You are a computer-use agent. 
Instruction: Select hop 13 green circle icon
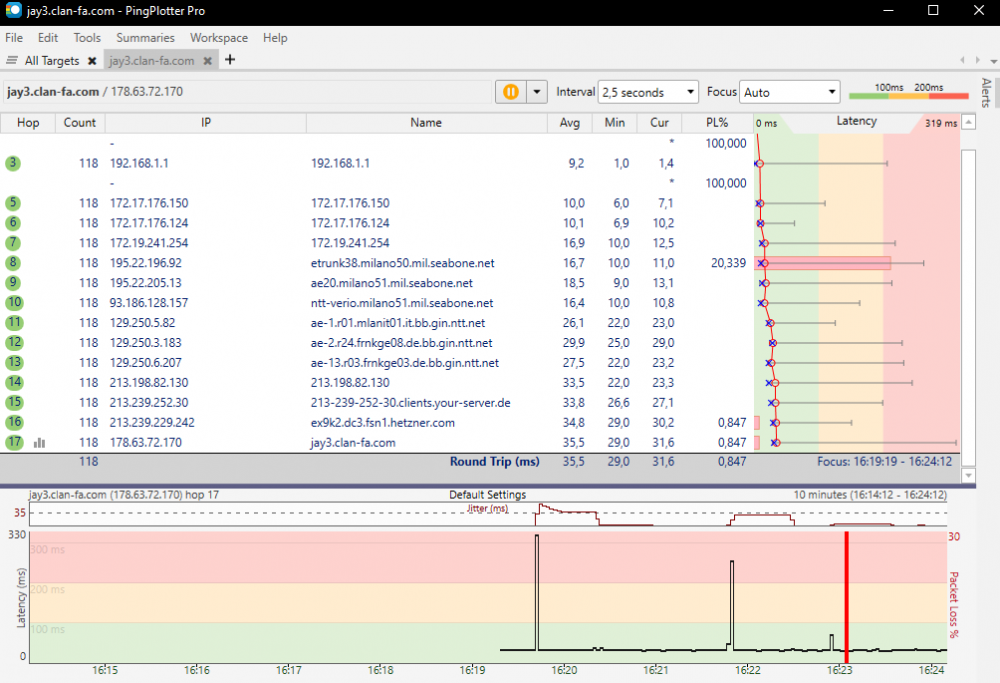click(14, 362)
